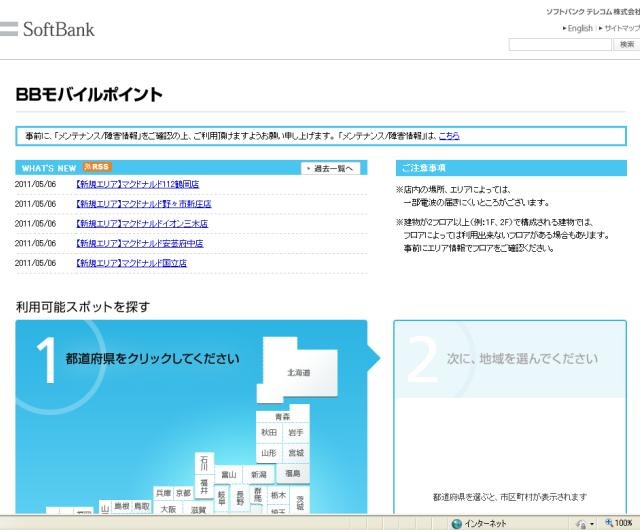Click 次に、地域を選んでください step text
640x530 pixels.
click(522, 359)
